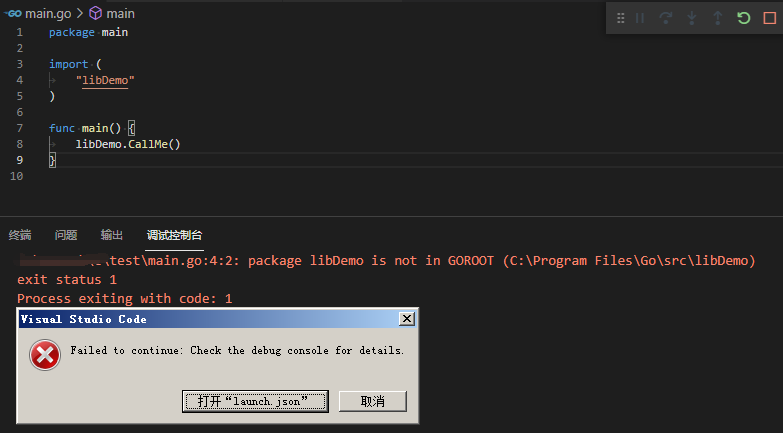Viewport: 783px width, 433px height.
Task: Switch to the 输出 tab
Action: point(111,235)
